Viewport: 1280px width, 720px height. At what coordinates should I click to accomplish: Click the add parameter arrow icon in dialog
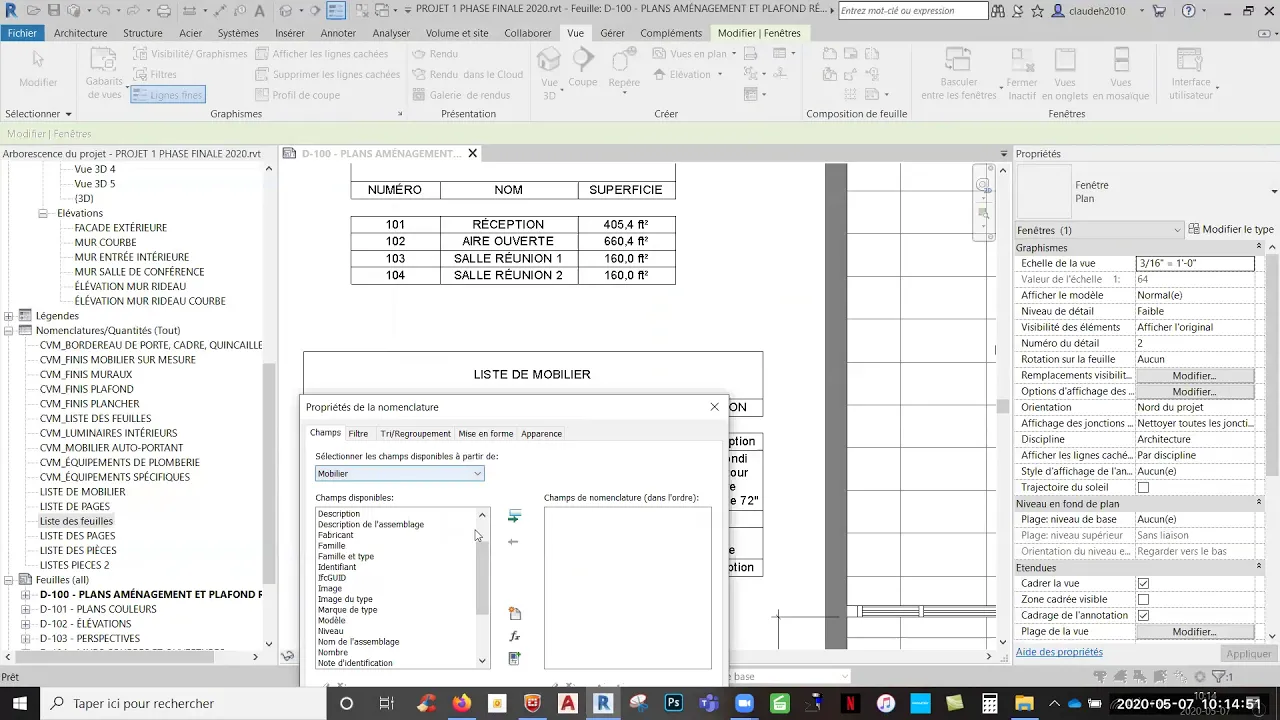click(514, 517)
